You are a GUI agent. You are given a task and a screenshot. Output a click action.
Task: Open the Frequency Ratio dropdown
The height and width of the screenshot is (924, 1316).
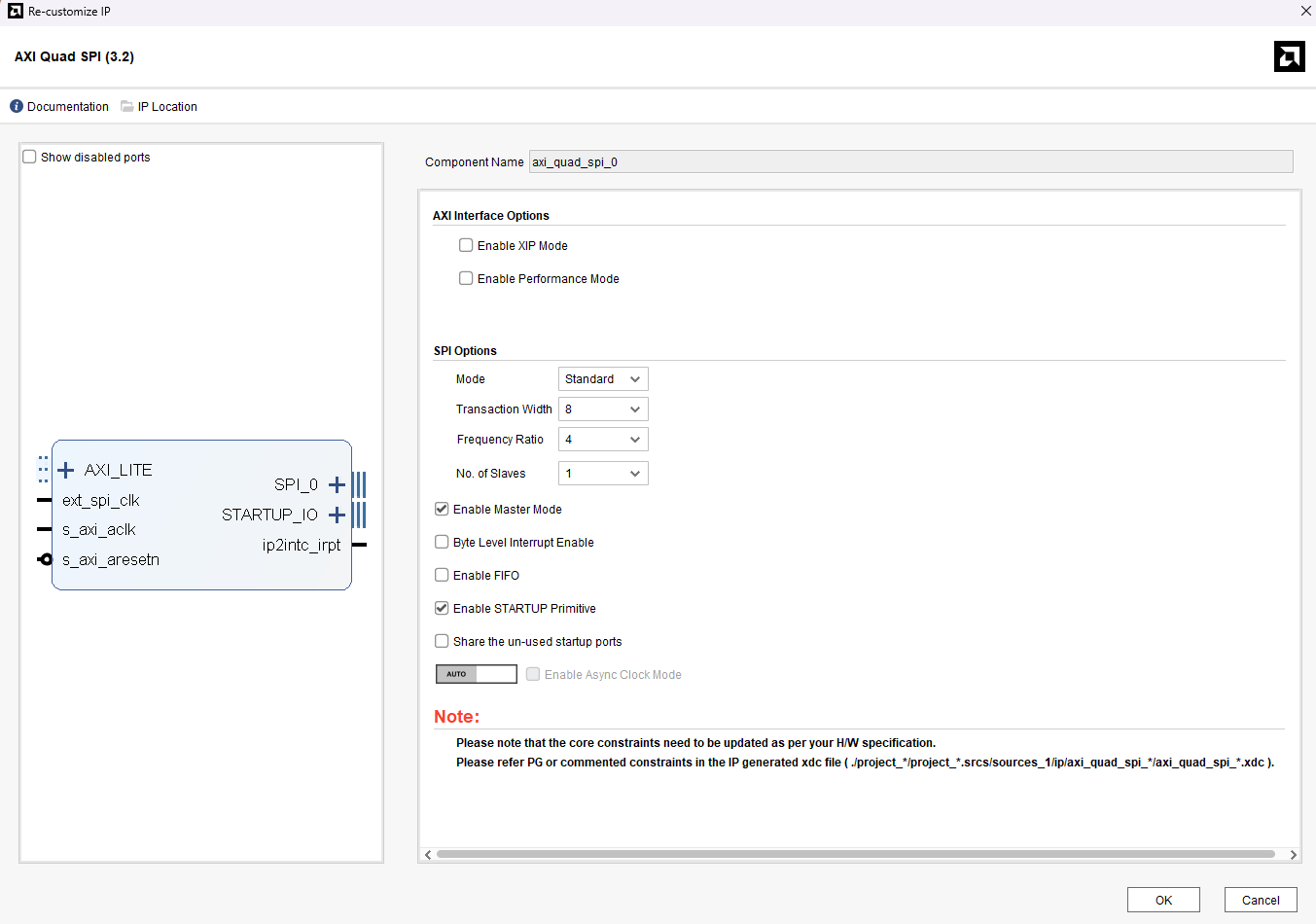click(x=603, y=440)
